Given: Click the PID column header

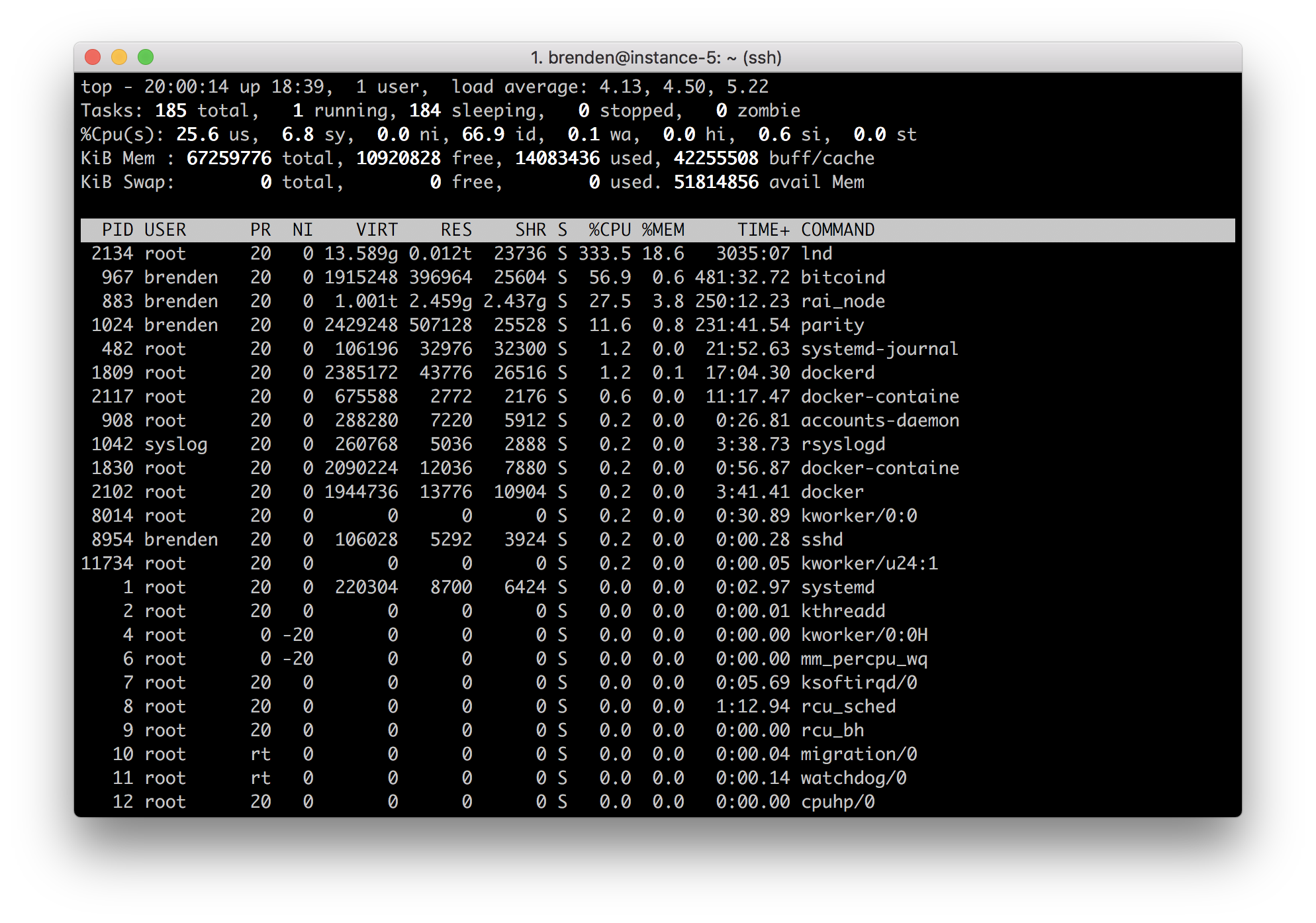Looking at the screenshot, I should 117,230.
